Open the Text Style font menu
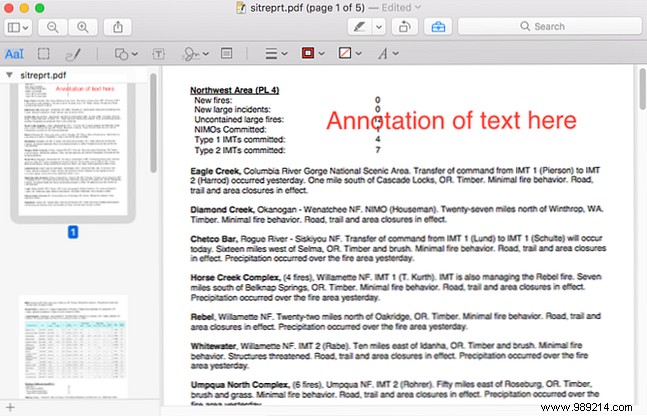Image resolution: width=647 pixels, height=416 pixels. pyautogui.click(x=388, y=53)
